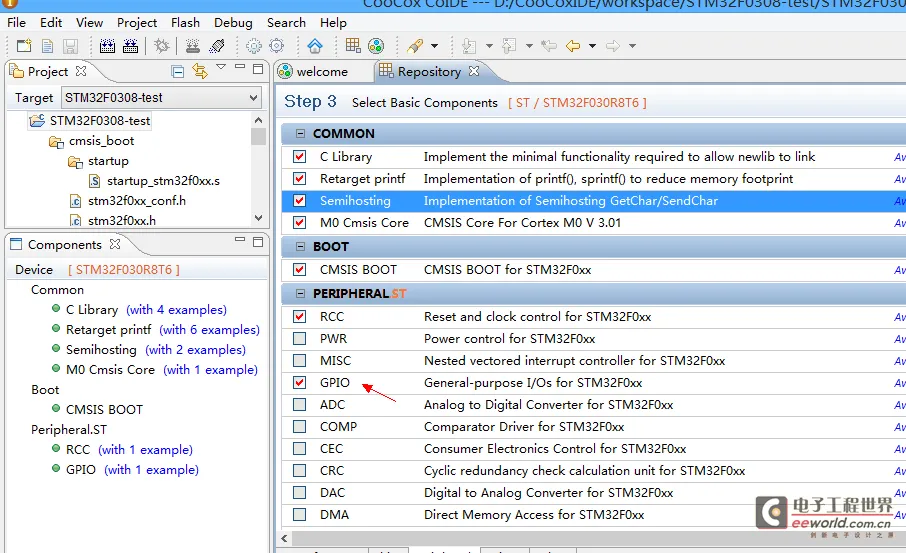906x553 pixels.
Task: Open the Back history dropdown arrow
Action: (x=592, y=46)
